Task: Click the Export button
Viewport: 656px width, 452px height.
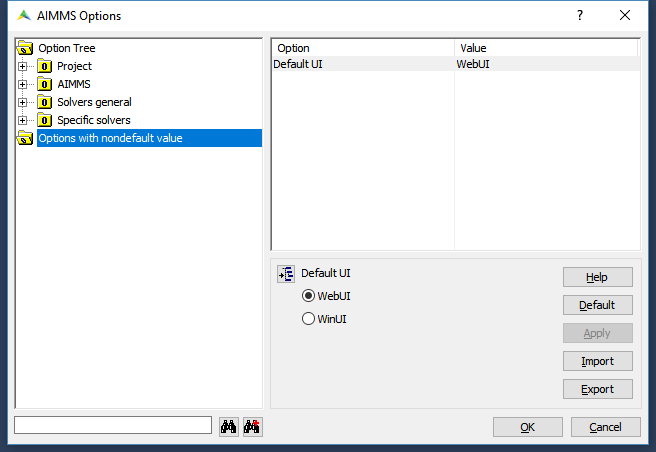Action: tap(597, 389)
